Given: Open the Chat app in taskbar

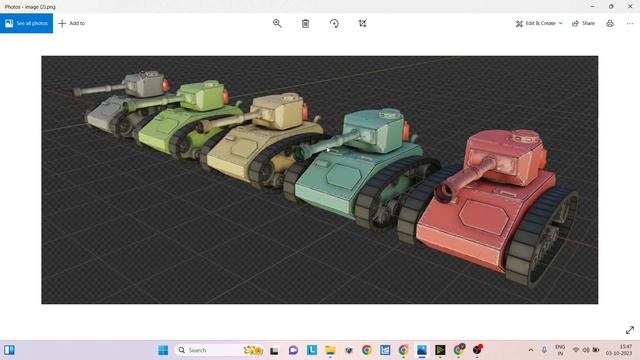Looking at the screenshot, I should [x=293, y=350].
